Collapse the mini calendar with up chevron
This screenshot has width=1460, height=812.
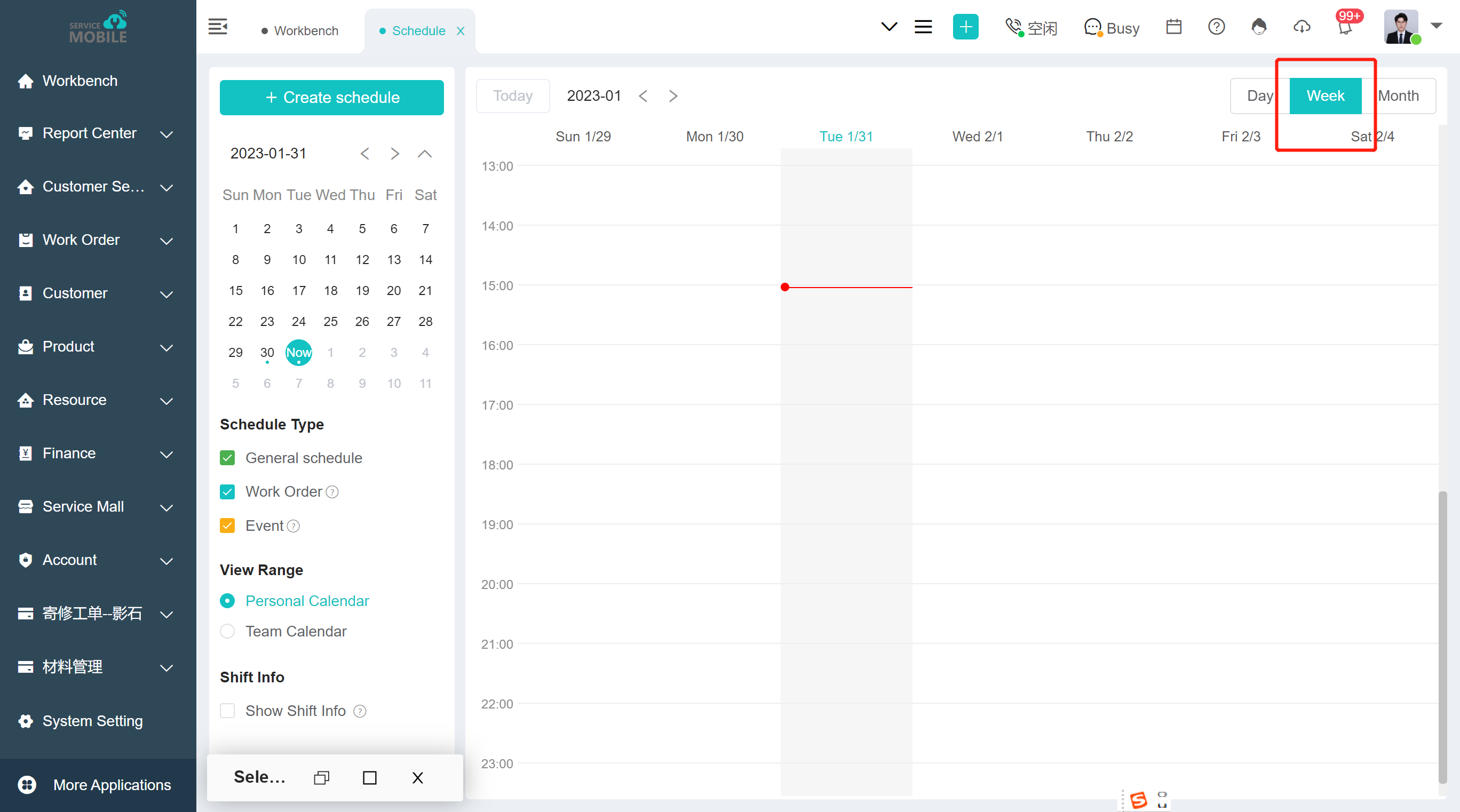tap(425, 154)
